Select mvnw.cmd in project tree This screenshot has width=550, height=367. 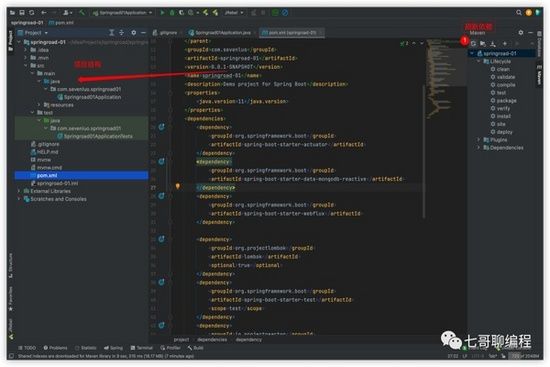pyautogui.click(x=46, y=167)
